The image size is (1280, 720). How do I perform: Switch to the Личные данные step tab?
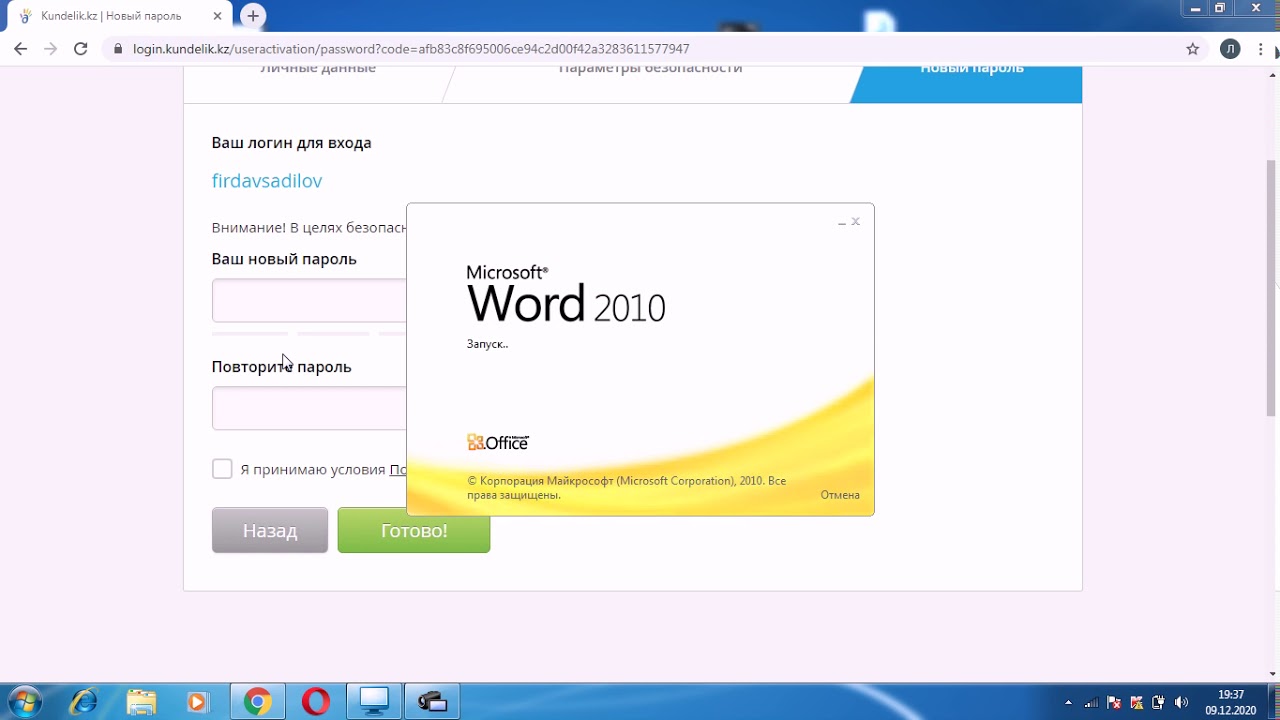[x=318, y=70]
